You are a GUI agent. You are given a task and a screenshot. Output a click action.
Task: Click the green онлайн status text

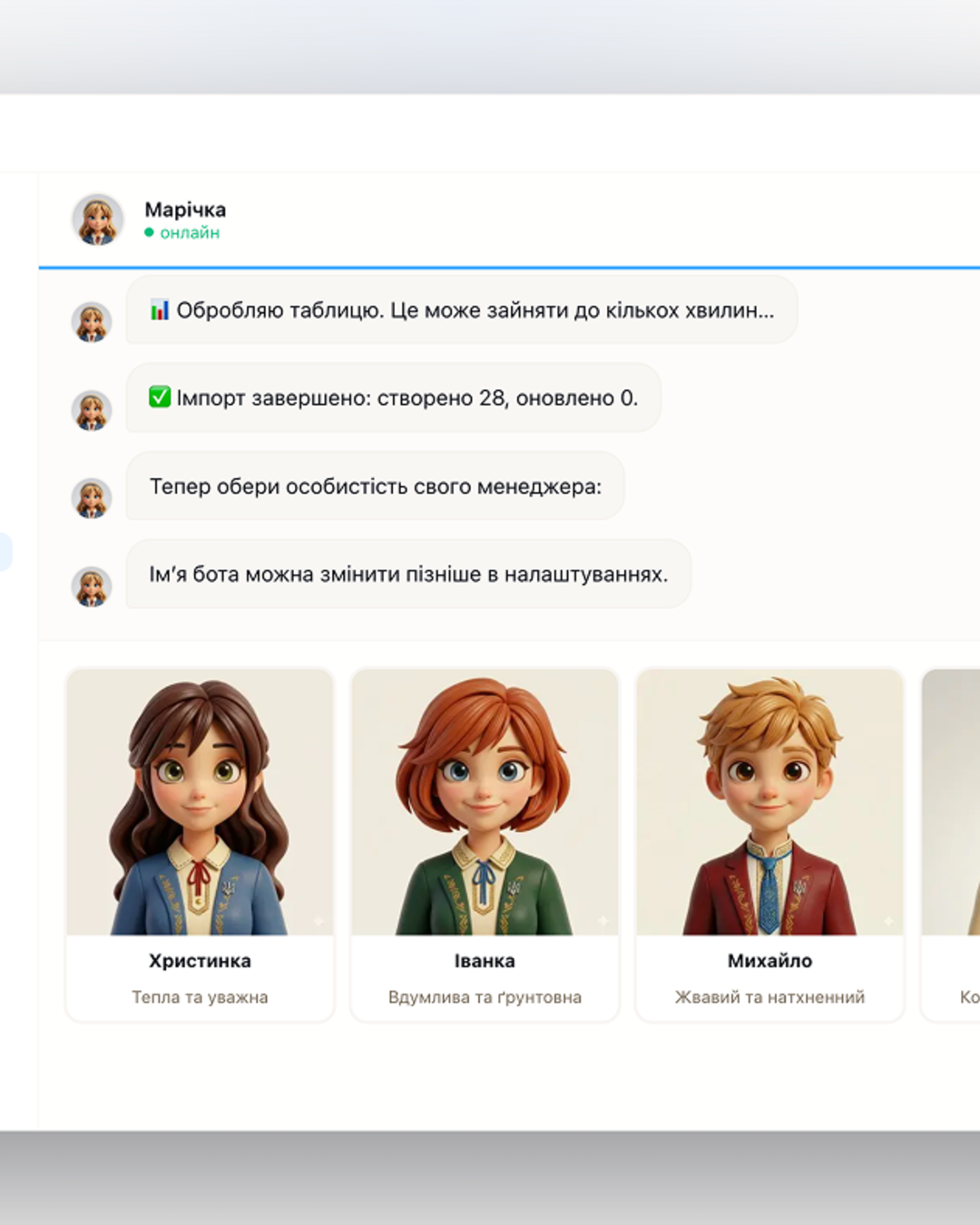tap(190, 233)
